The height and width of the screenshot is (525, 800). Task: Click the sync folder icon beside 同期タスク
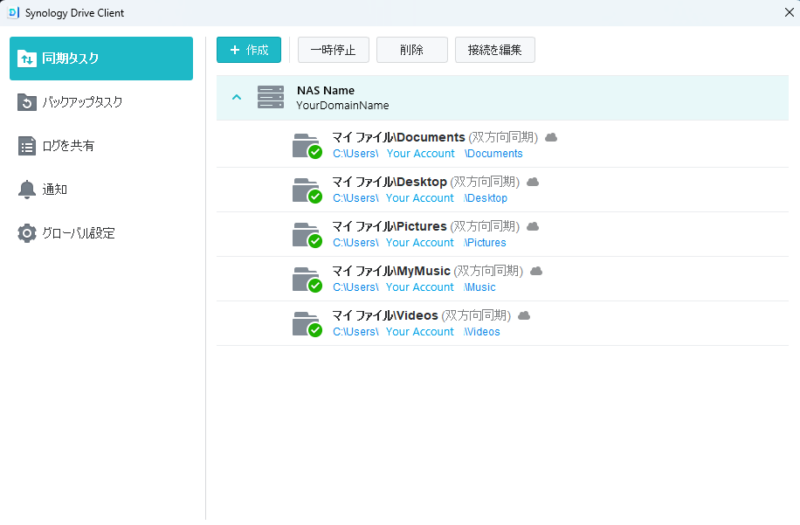(27, 59)
